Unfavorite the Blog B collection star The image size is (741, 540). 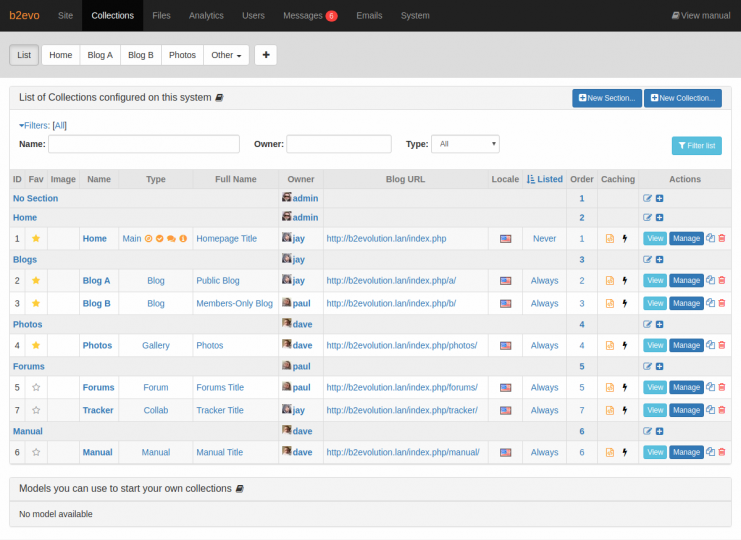[36, 303]
